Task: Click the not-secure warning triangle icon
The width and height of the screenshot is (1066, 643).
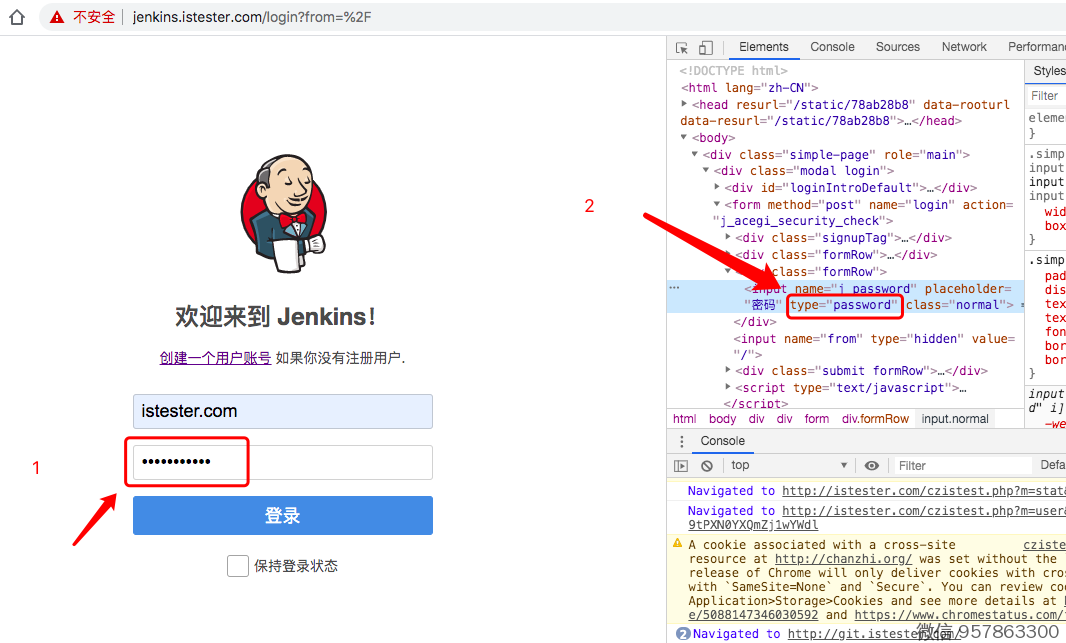Action: point(57,17)
